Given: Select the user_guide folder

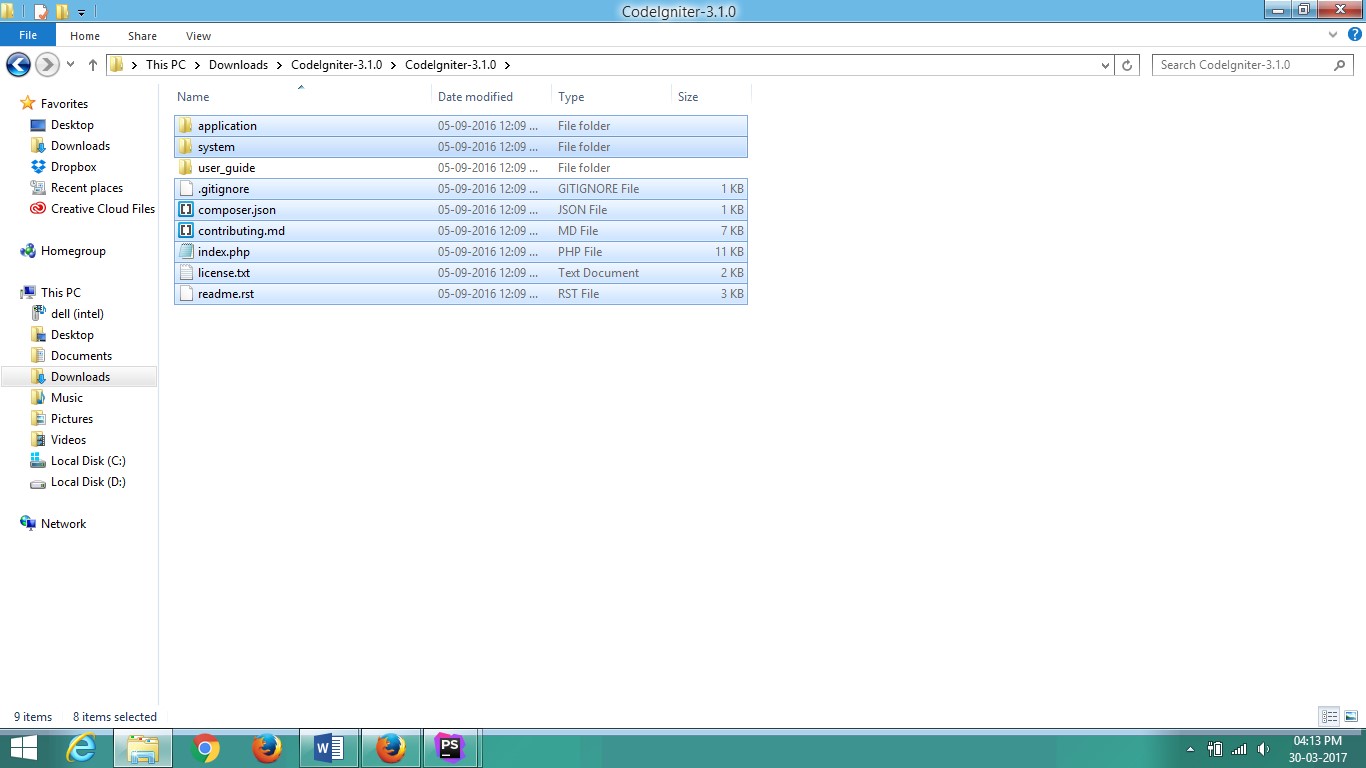Looking at the screenshot, I should [x=461, y=168].
